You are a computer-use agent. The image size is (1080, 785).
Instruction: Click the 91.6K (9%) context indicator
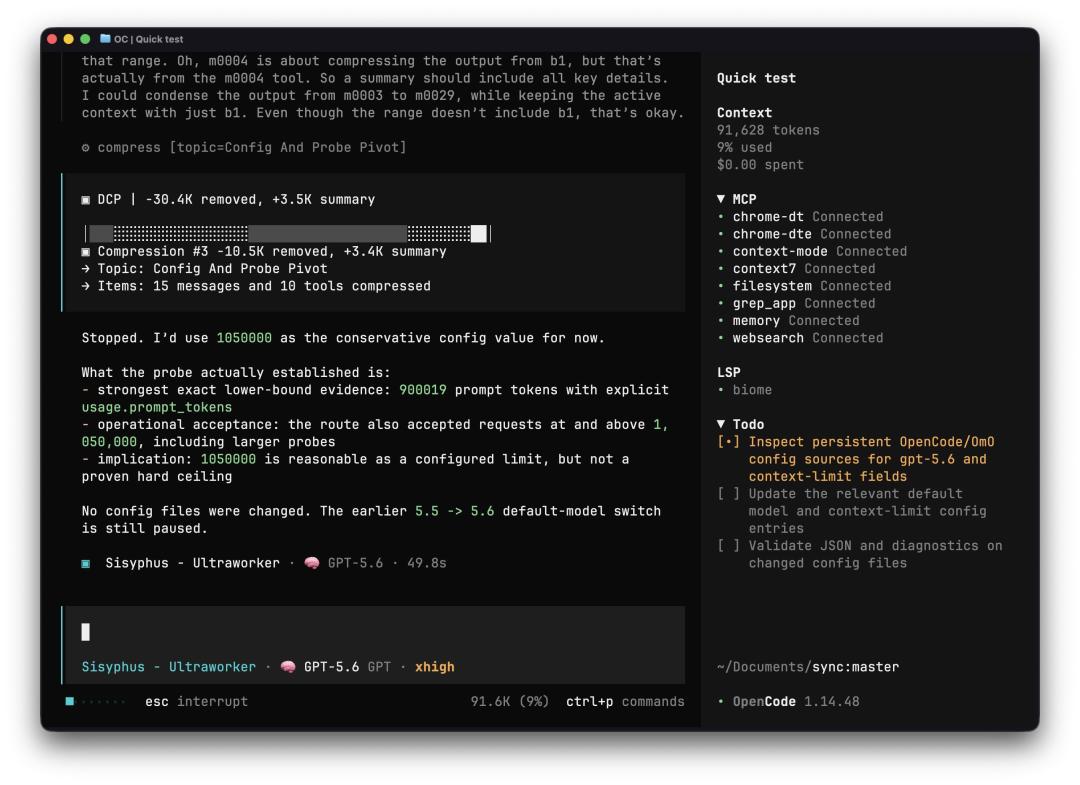click(x=510, y=701)
